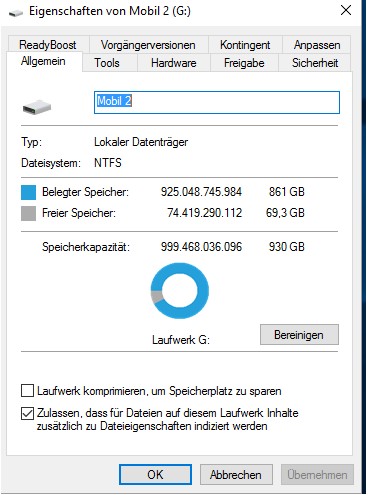Screen dimensions: 368x495
Task: Go to the Anpassen tab
Action: click(317, 45)
